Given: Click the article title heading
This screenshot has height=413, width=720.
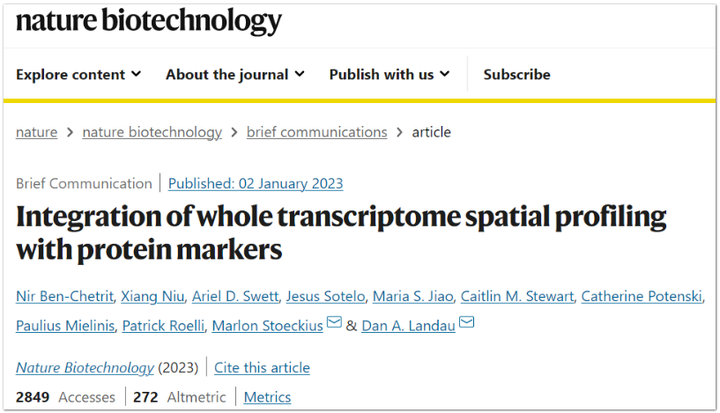Looking at the screenshot, I should pos(340,233).
